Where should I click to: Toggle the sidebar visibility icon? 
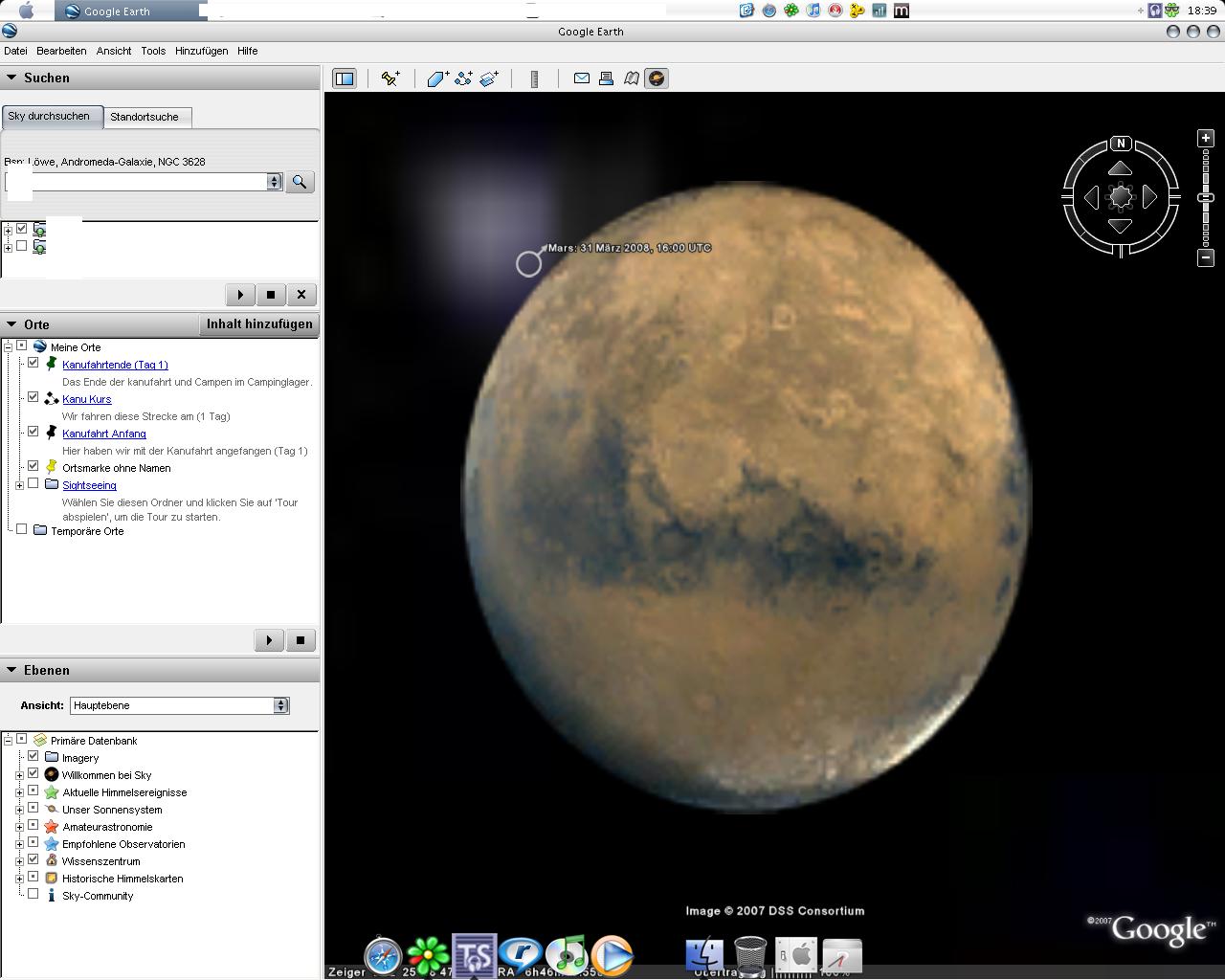point(345,78)
